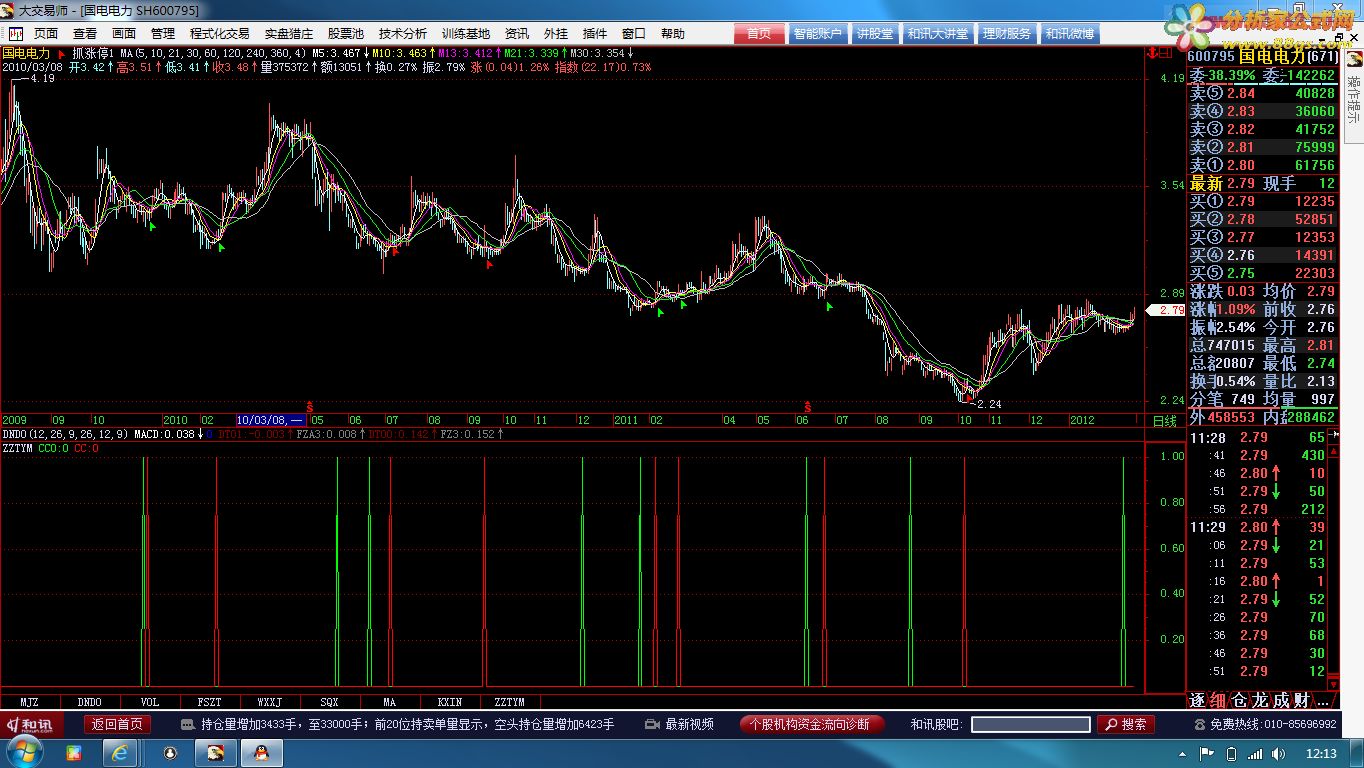
Task: Click 个股机构资金流向诊断 button
Action: coord(810,724)
